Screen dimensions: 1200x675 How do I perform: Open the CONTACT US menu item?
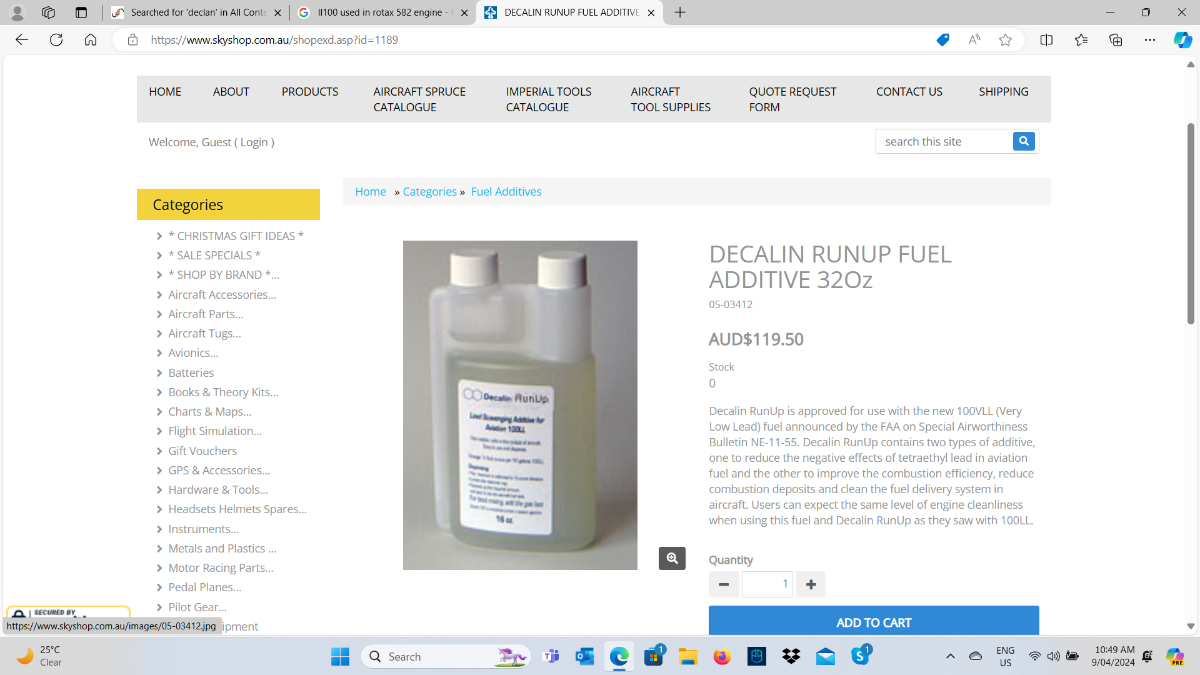pyautogui.click(x=909, y=91)
